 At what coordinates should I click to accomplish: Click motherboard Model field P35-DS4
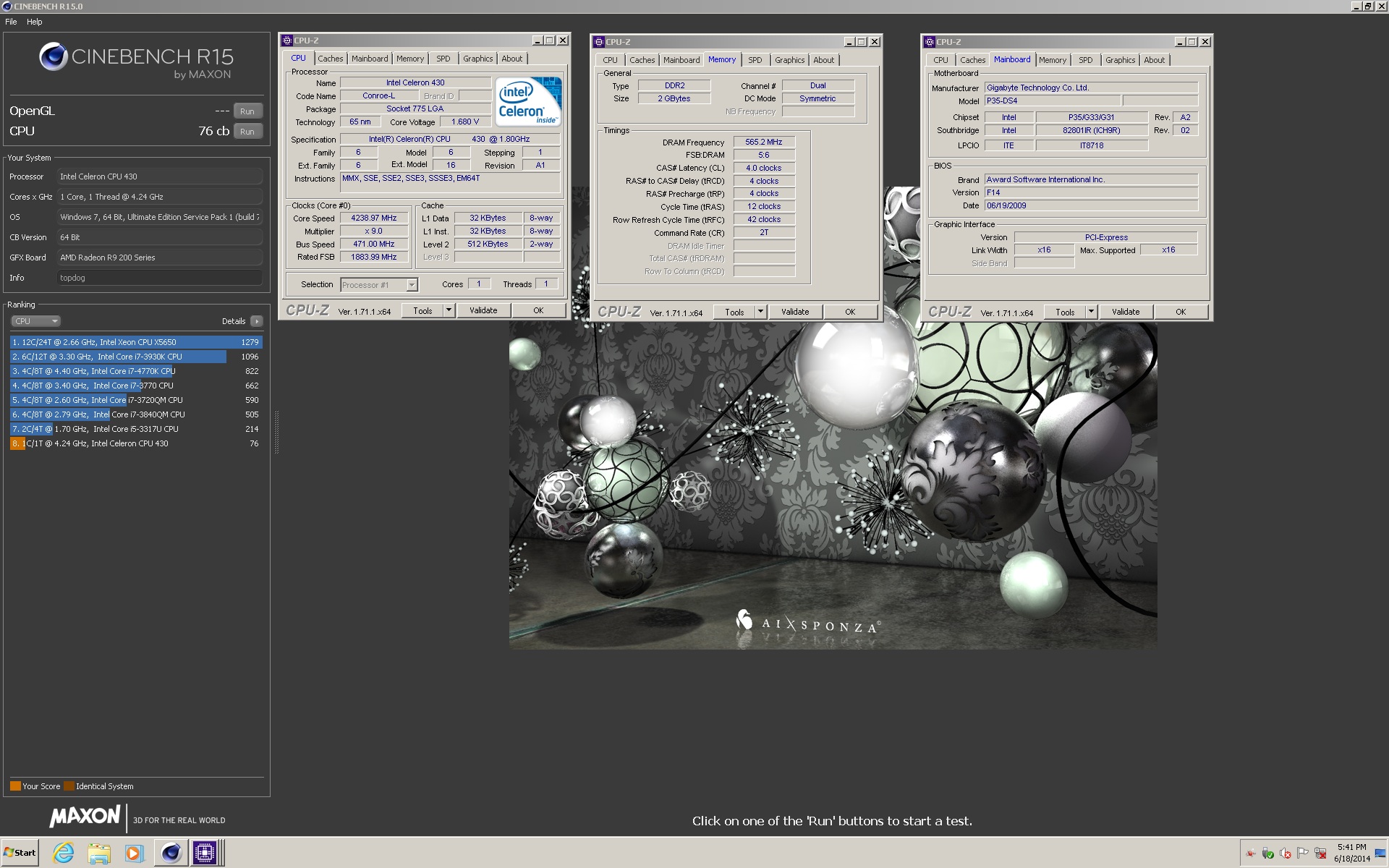tap(1052, 101)
